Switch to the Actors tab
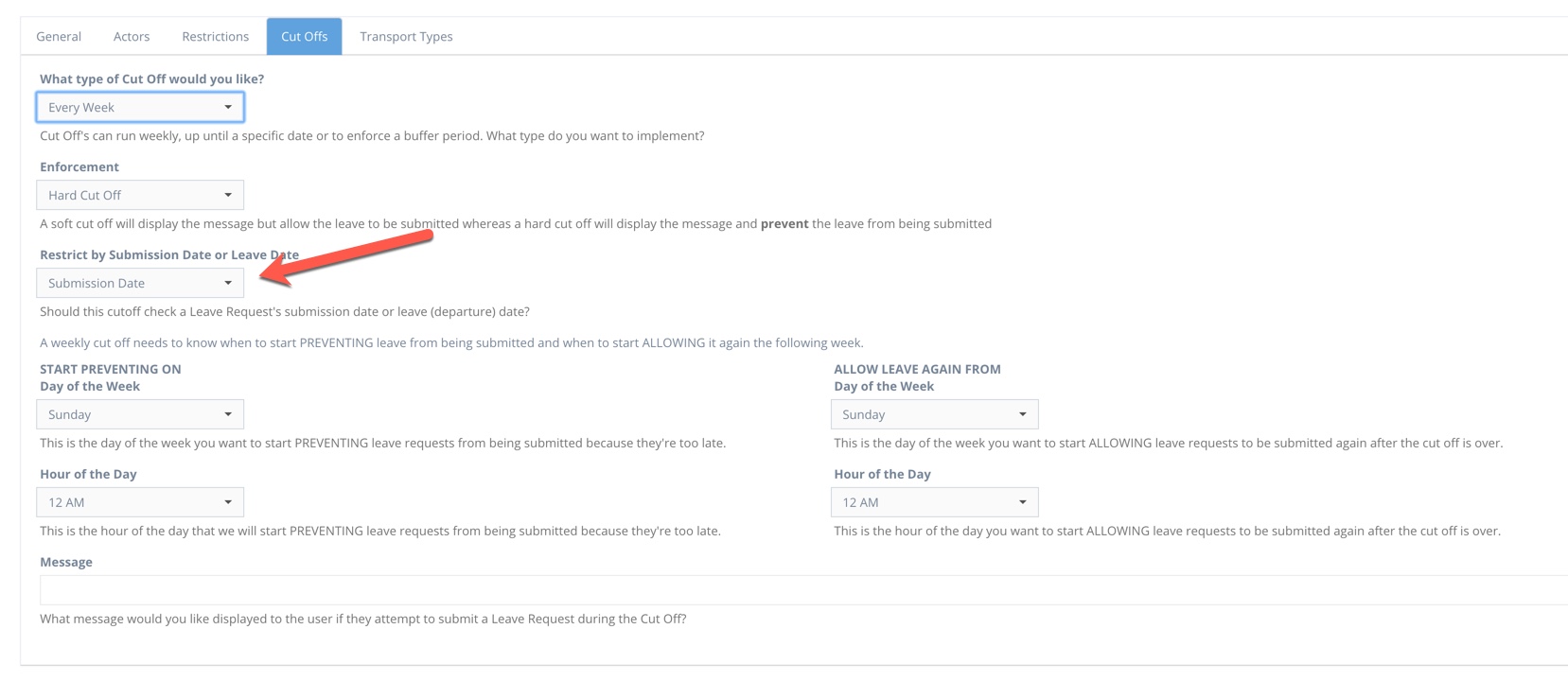Viewport: 1568px width, 699px height. coord(132,37)
